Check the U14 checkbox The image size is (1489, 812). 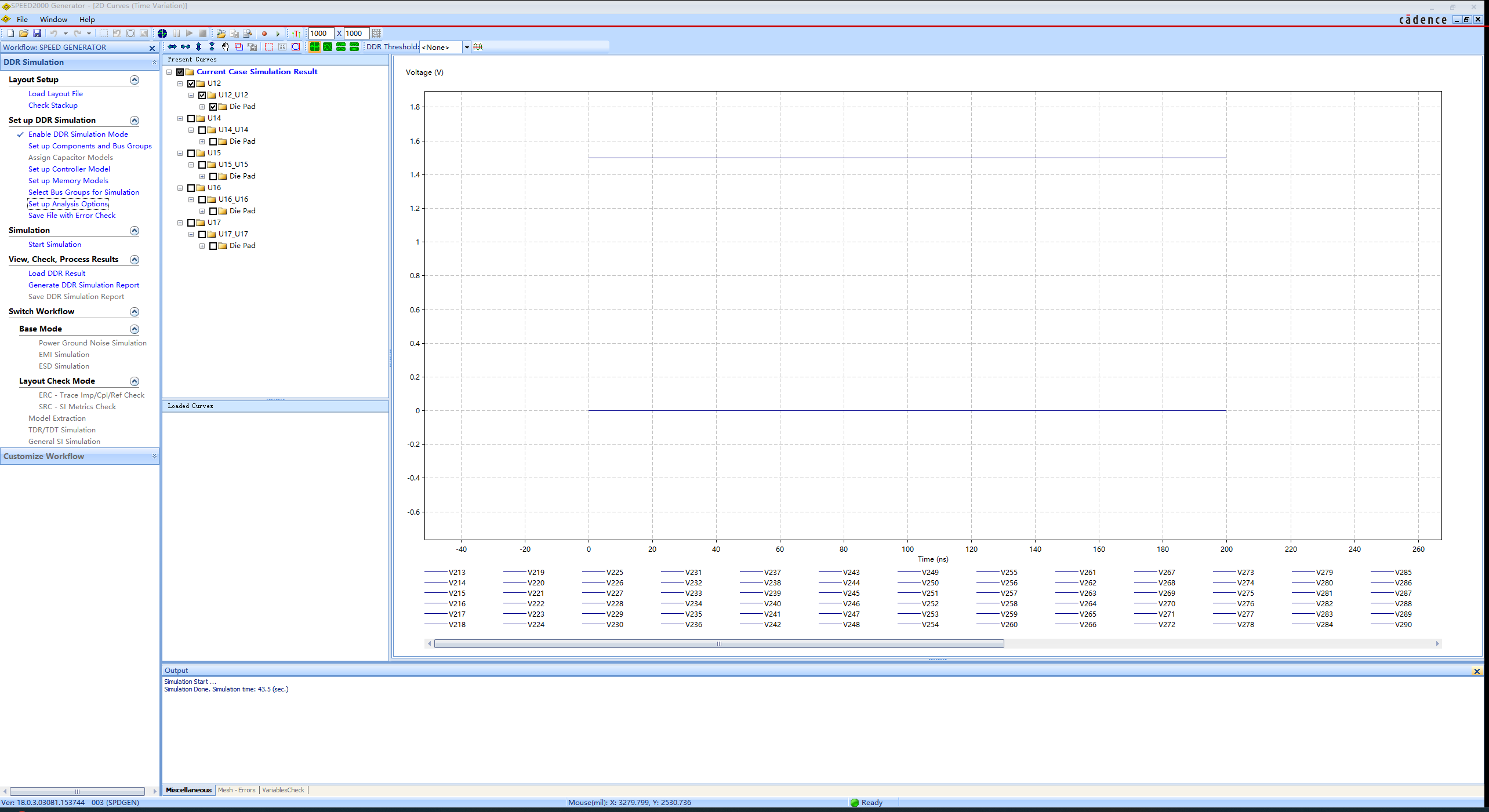(191, 118)
